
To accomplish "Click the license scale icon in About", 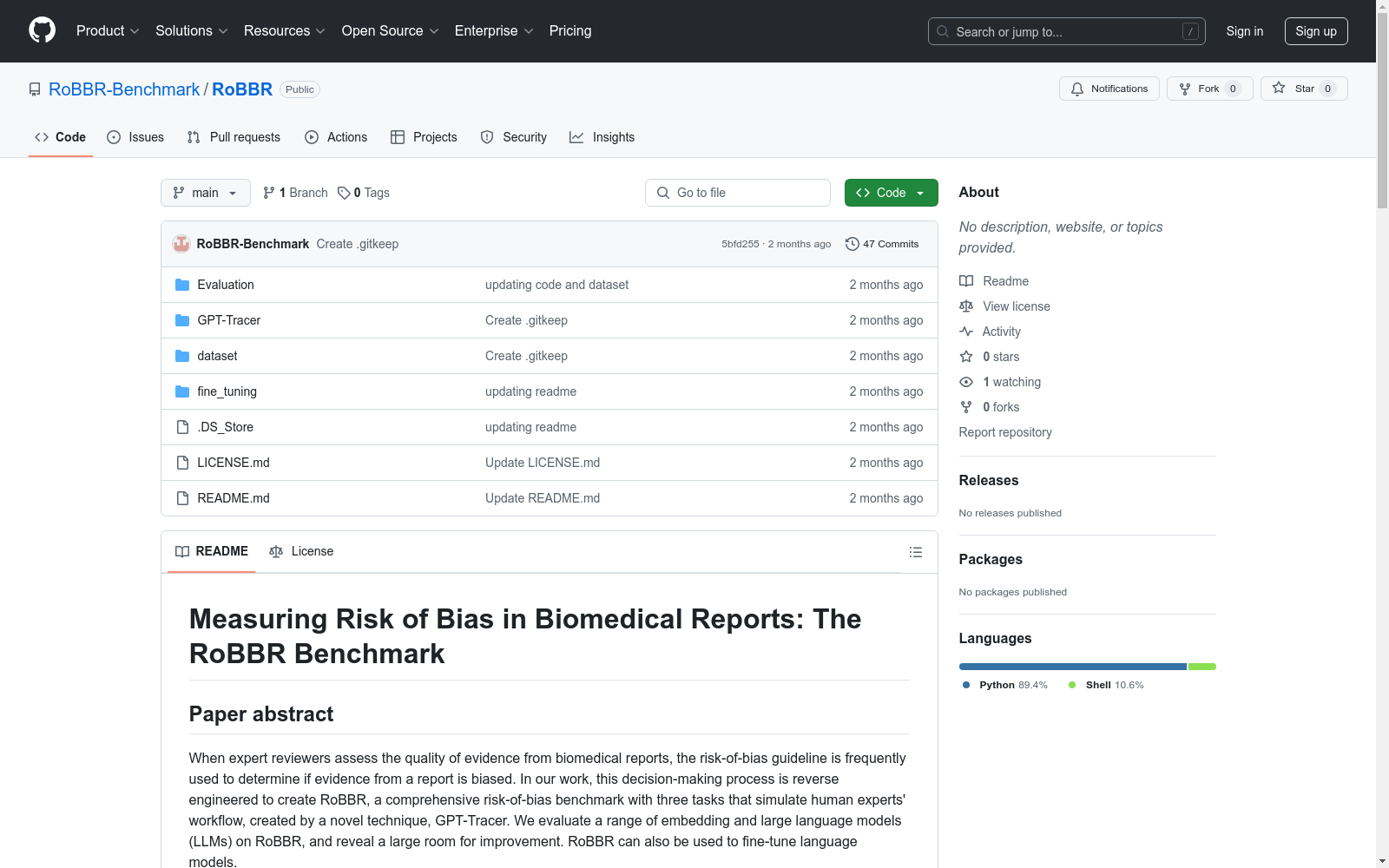I will coord(966,306).
